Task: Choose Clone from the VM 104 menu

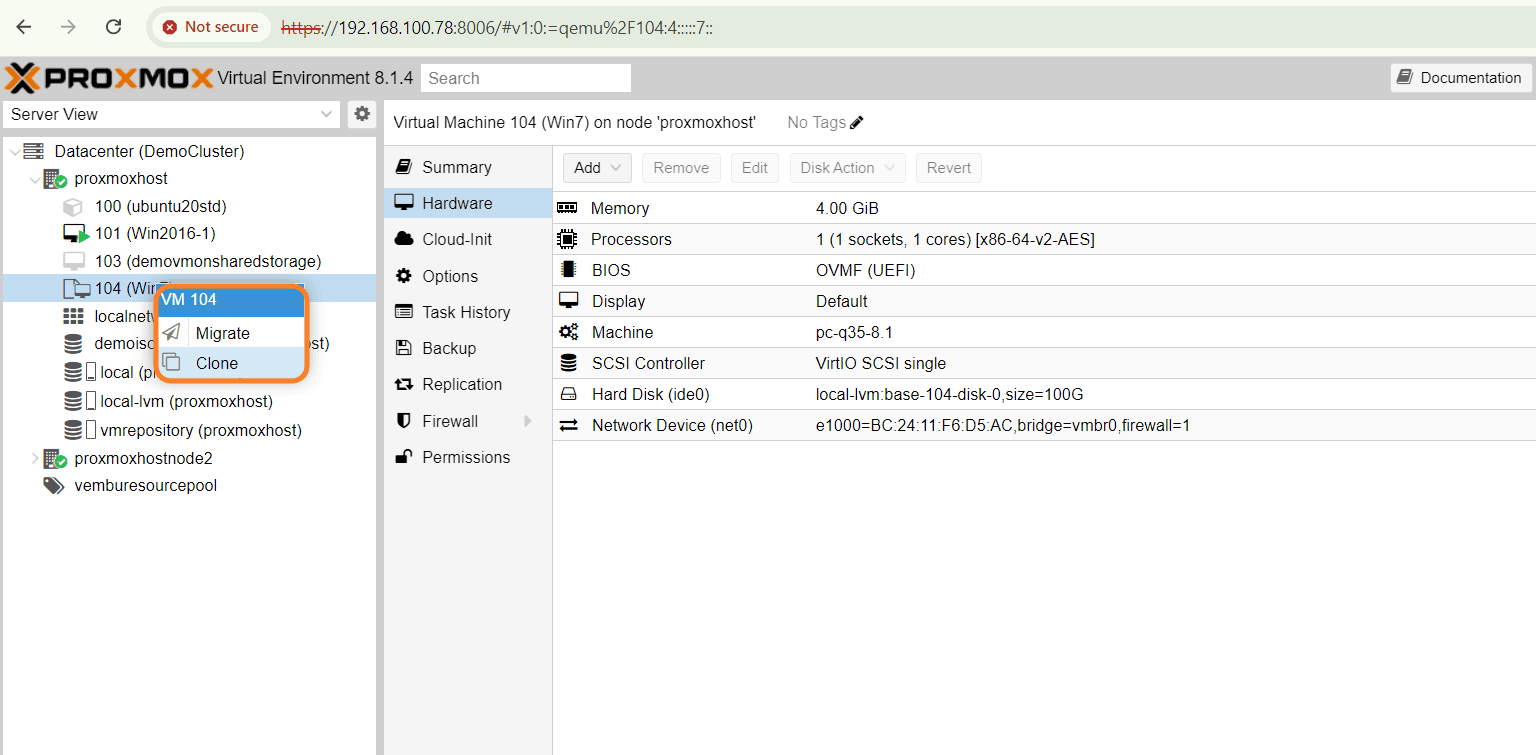Action: [230, 363]
